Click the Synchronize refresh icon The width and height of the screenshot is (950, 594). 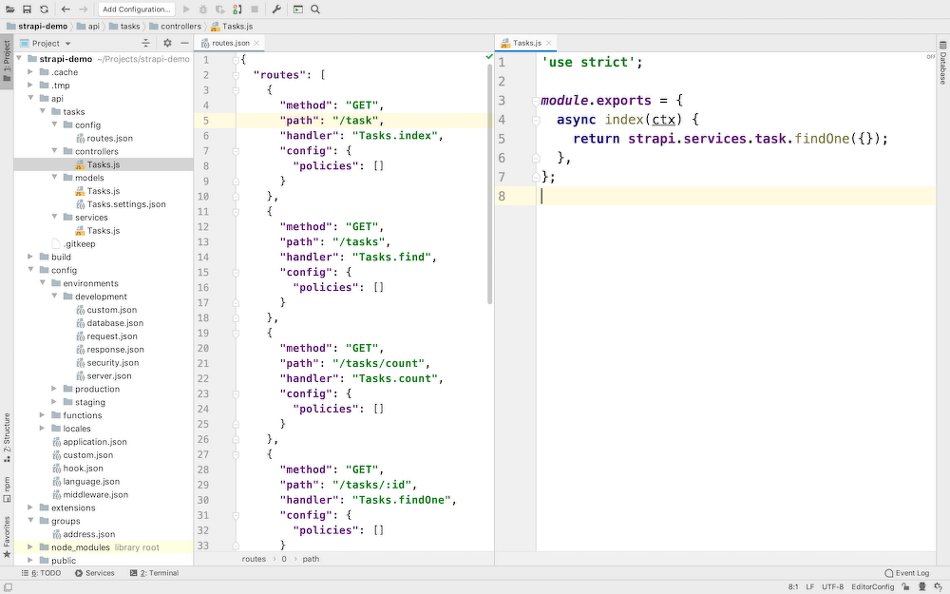coord(44,9)
